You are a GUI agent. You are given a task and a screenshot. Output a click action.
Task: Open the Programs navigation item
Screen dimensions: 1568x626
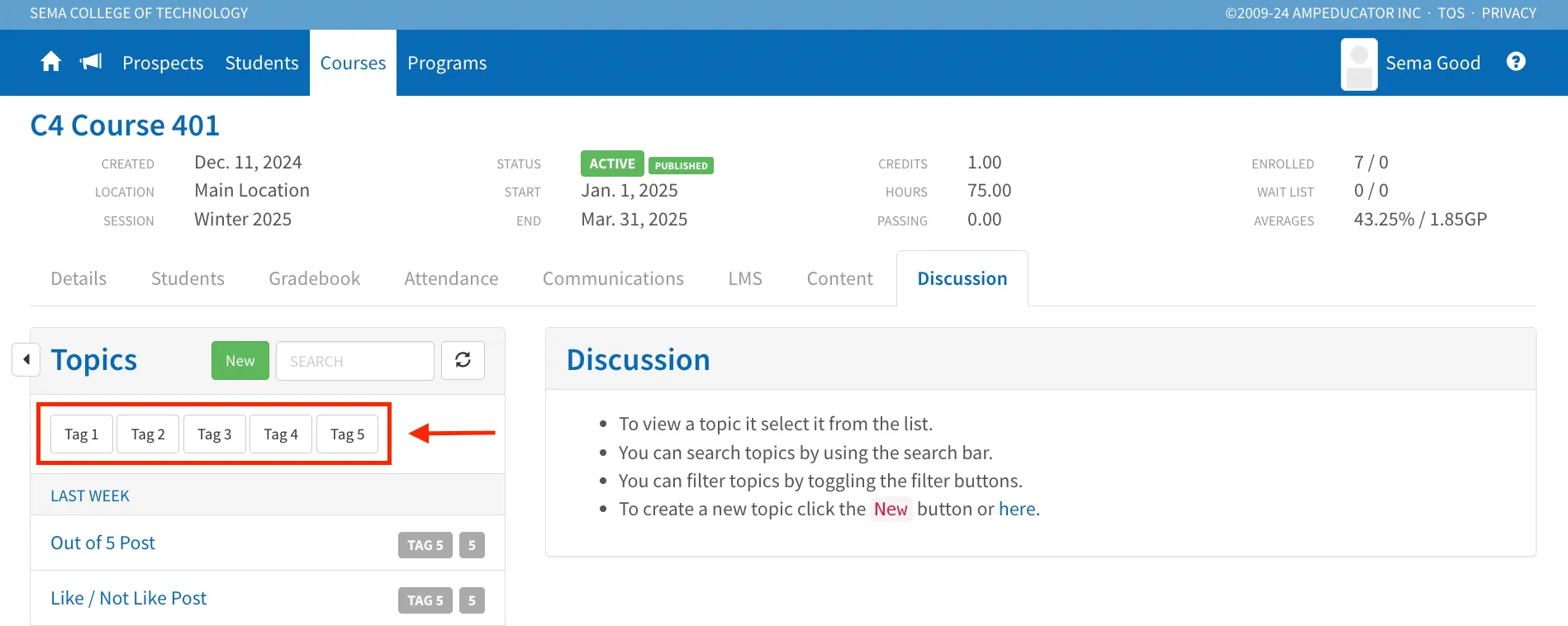pos(447,63)
